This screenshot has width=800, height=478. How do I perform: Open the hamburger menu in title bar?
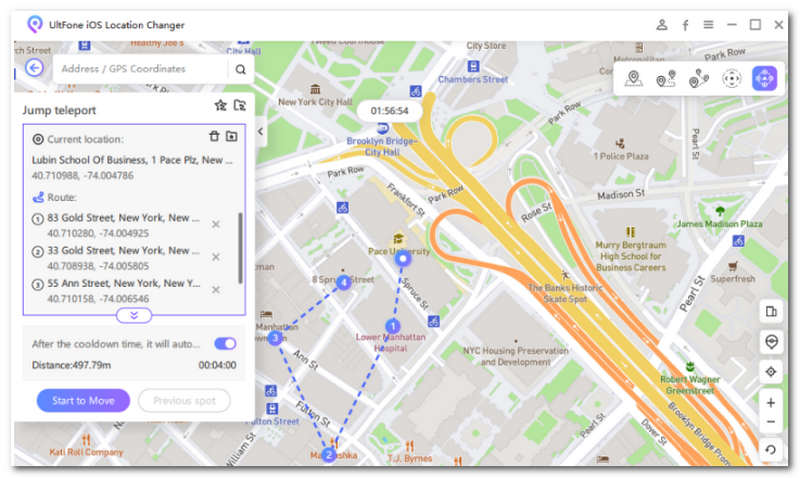point(708,24)
